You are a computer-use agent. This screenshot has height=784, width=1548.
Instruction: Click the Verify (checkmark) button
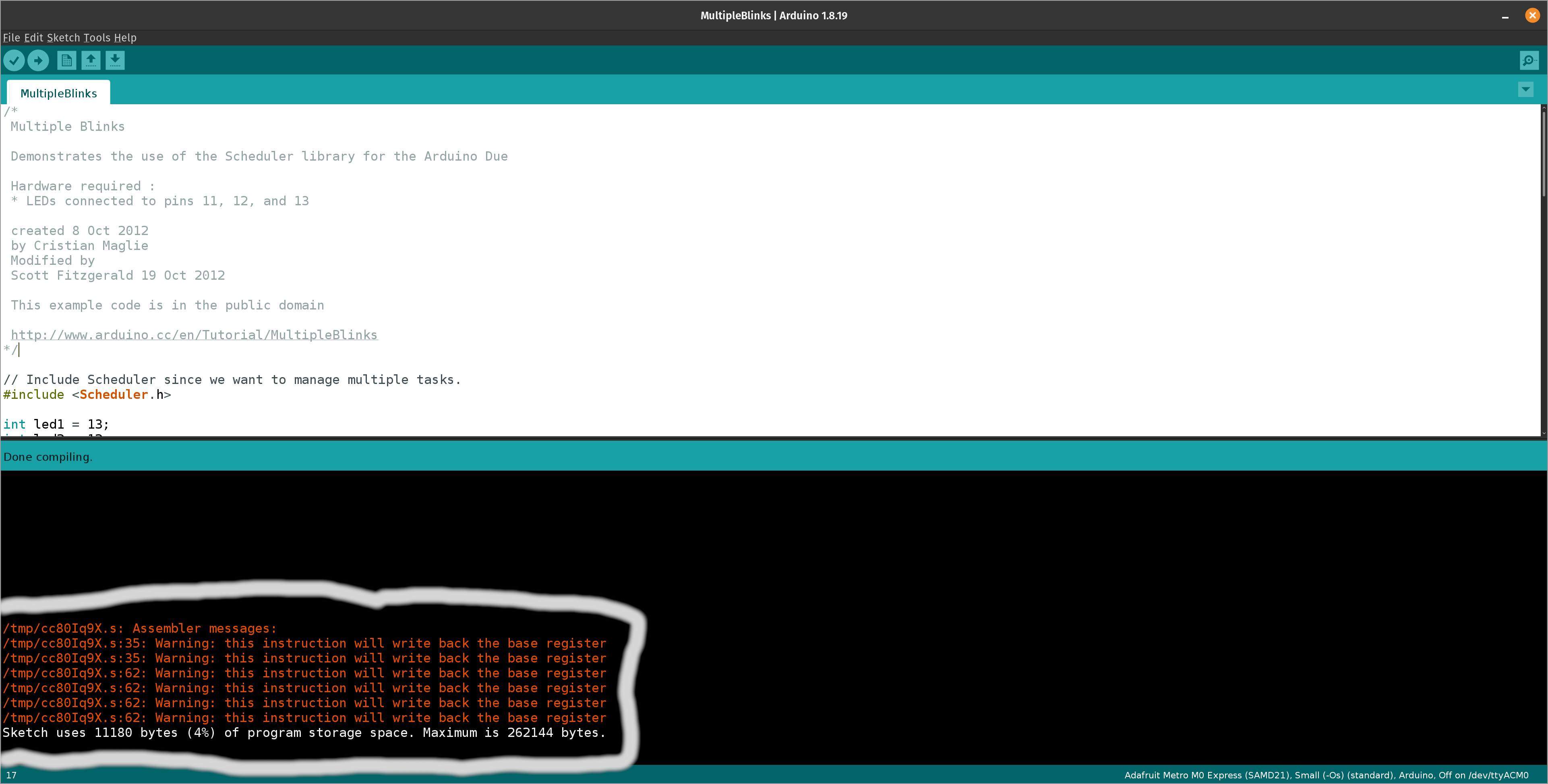tap(14, 60)
